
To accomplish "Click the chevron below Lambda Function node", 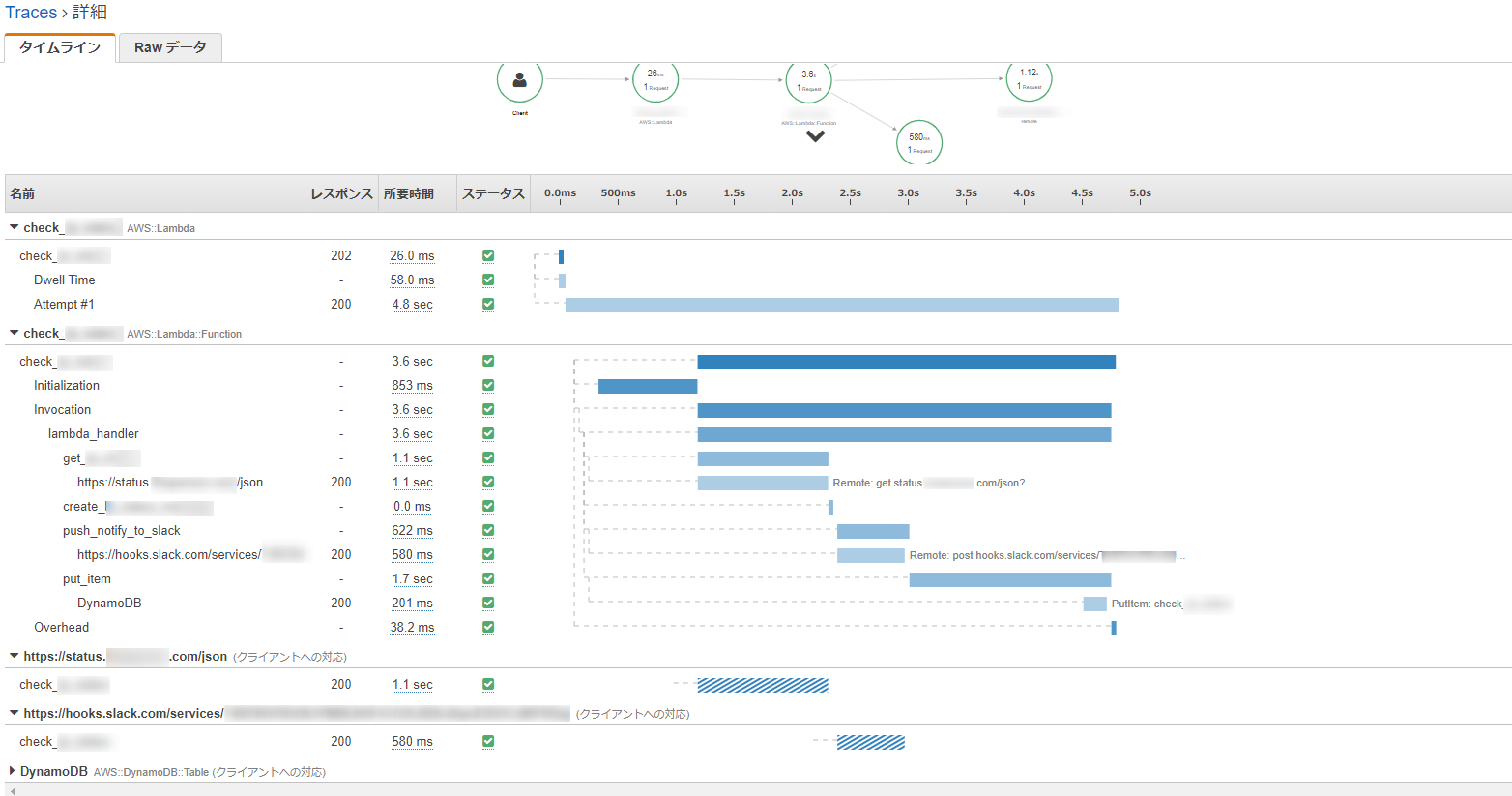I will click(815, 136).
